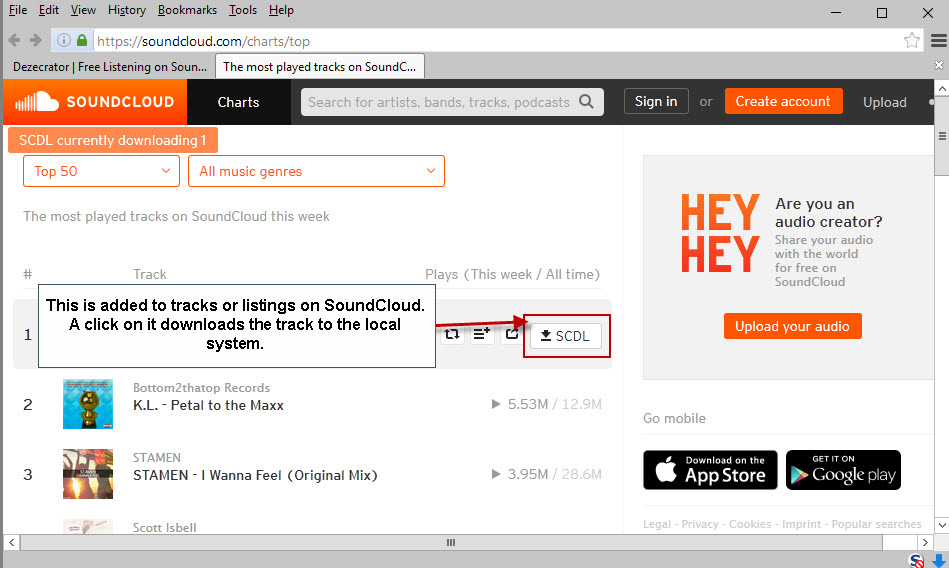This screenshot has width=949, height=568.
Task: Click the URL address bar
Action: click(496, 41)
